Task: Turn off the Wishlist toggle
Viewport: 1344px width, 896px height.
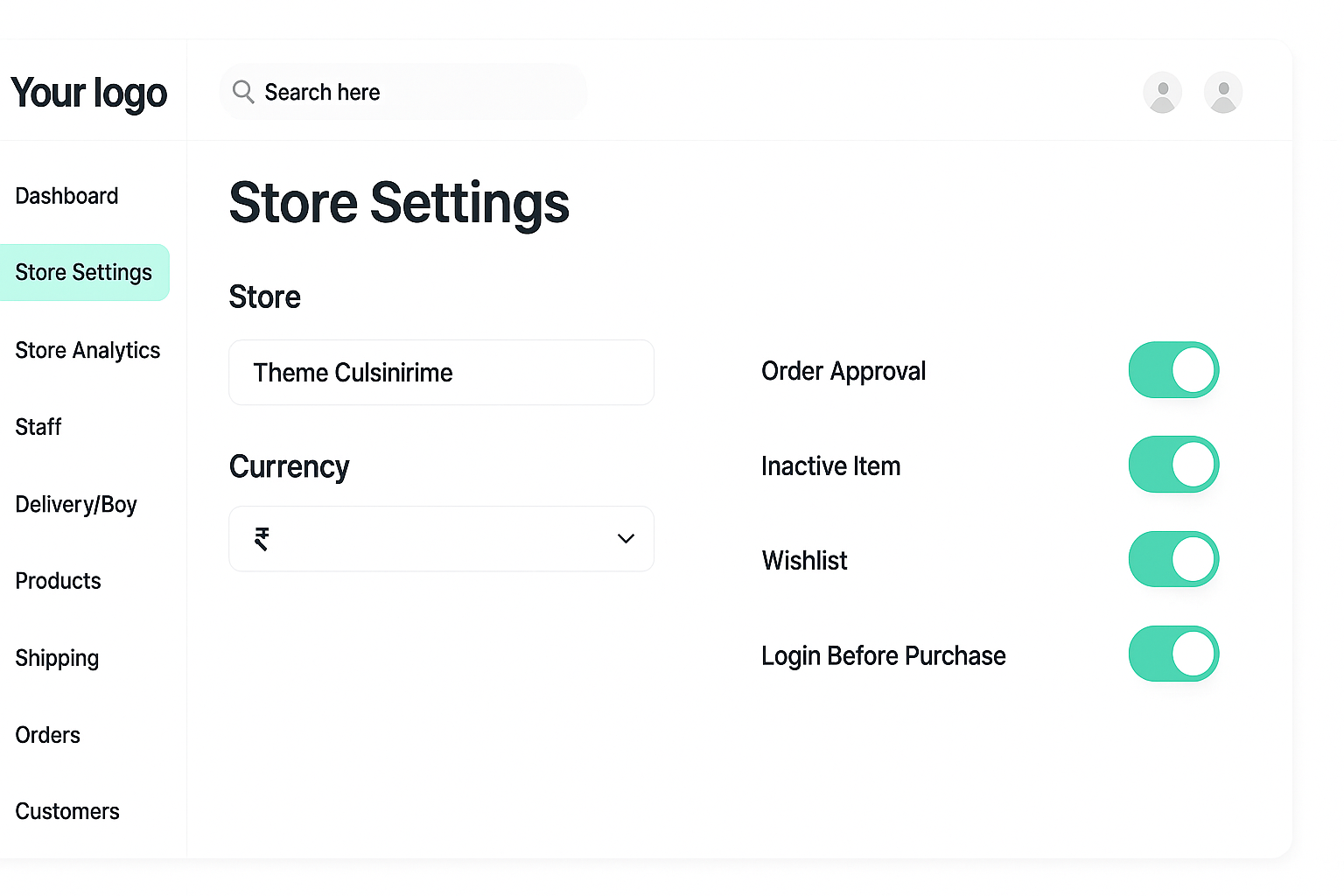Action: coord(1173,559)
